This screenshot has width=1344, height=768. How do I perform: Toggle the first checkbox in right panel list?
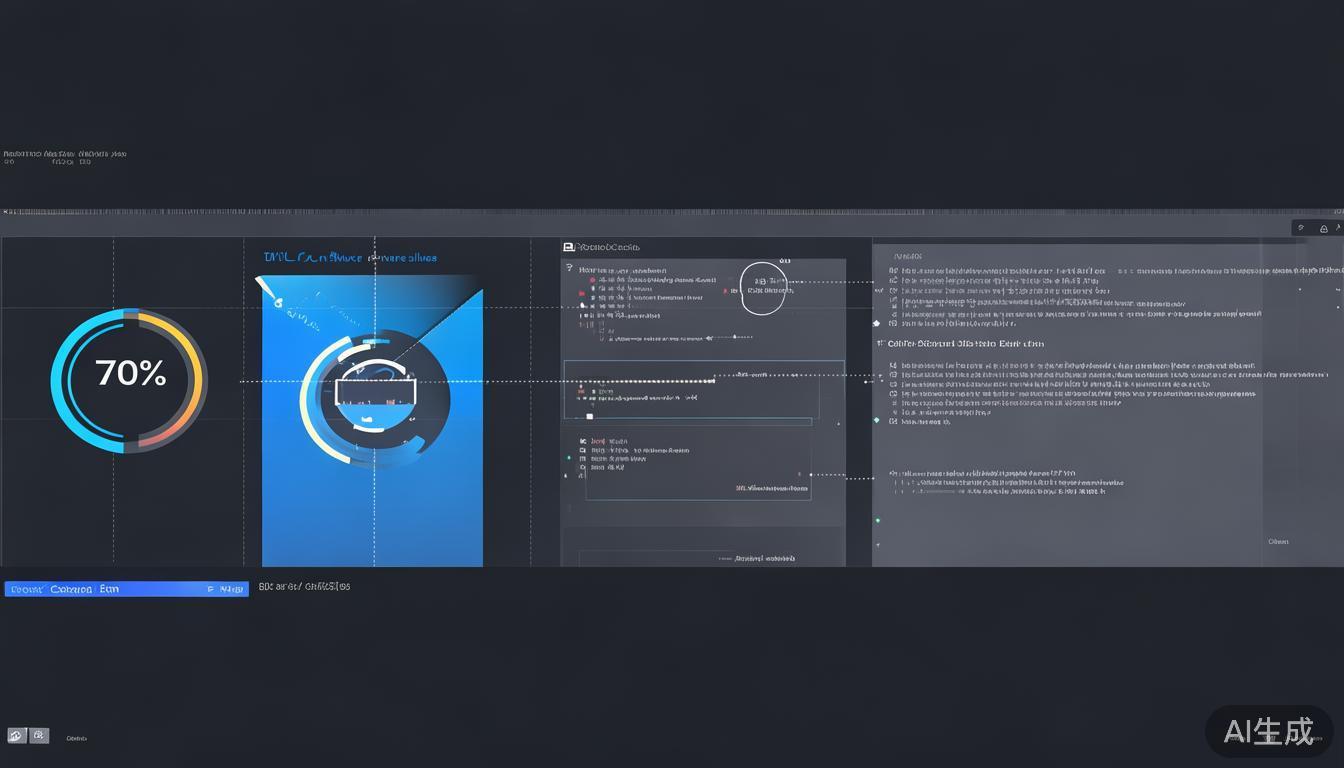tap(893, 270)
